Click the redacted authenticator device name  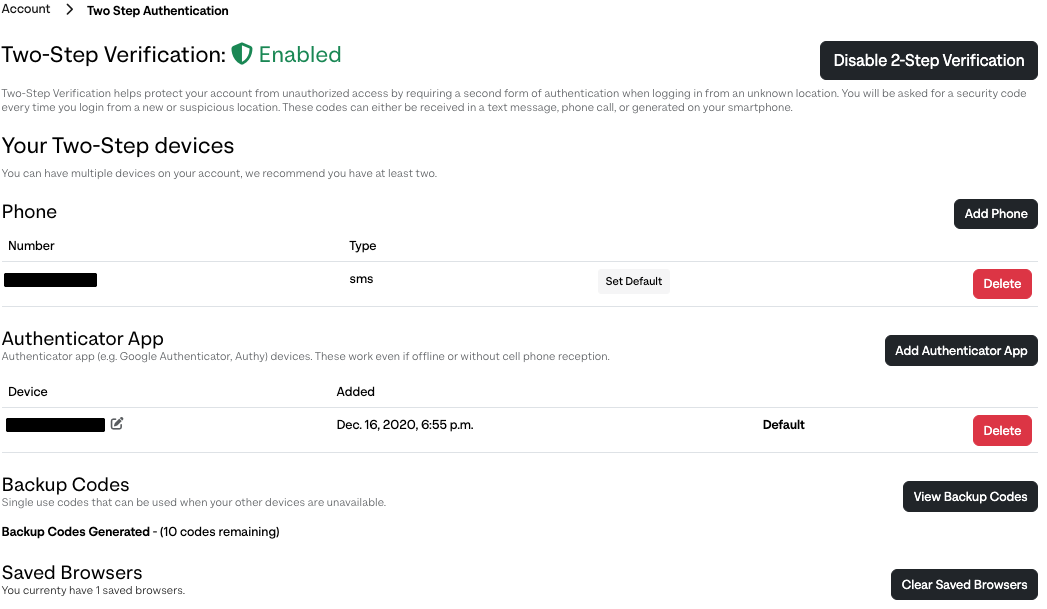[x=55, y=425]
